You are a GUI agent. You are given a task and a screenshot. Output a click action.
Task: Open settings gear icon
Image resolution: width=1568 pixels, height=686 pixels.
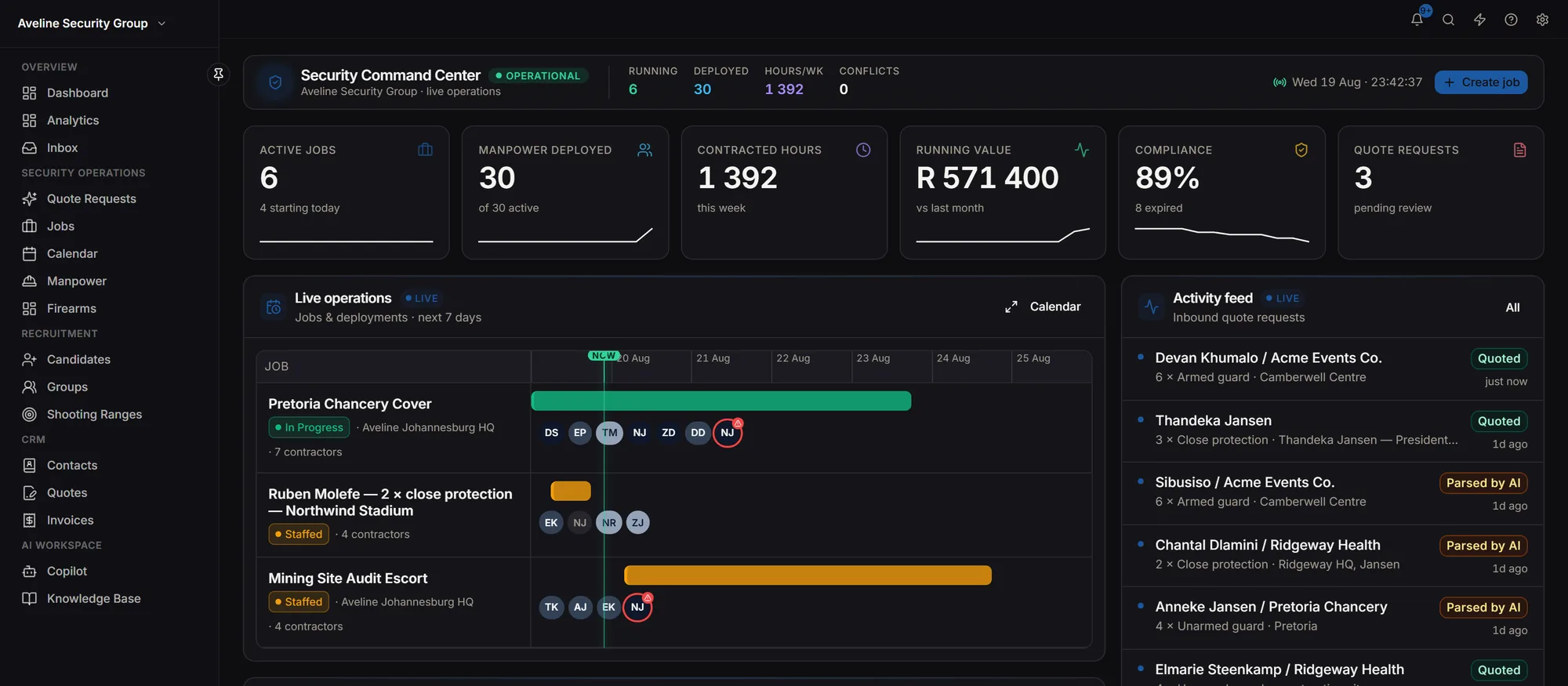1542,20
